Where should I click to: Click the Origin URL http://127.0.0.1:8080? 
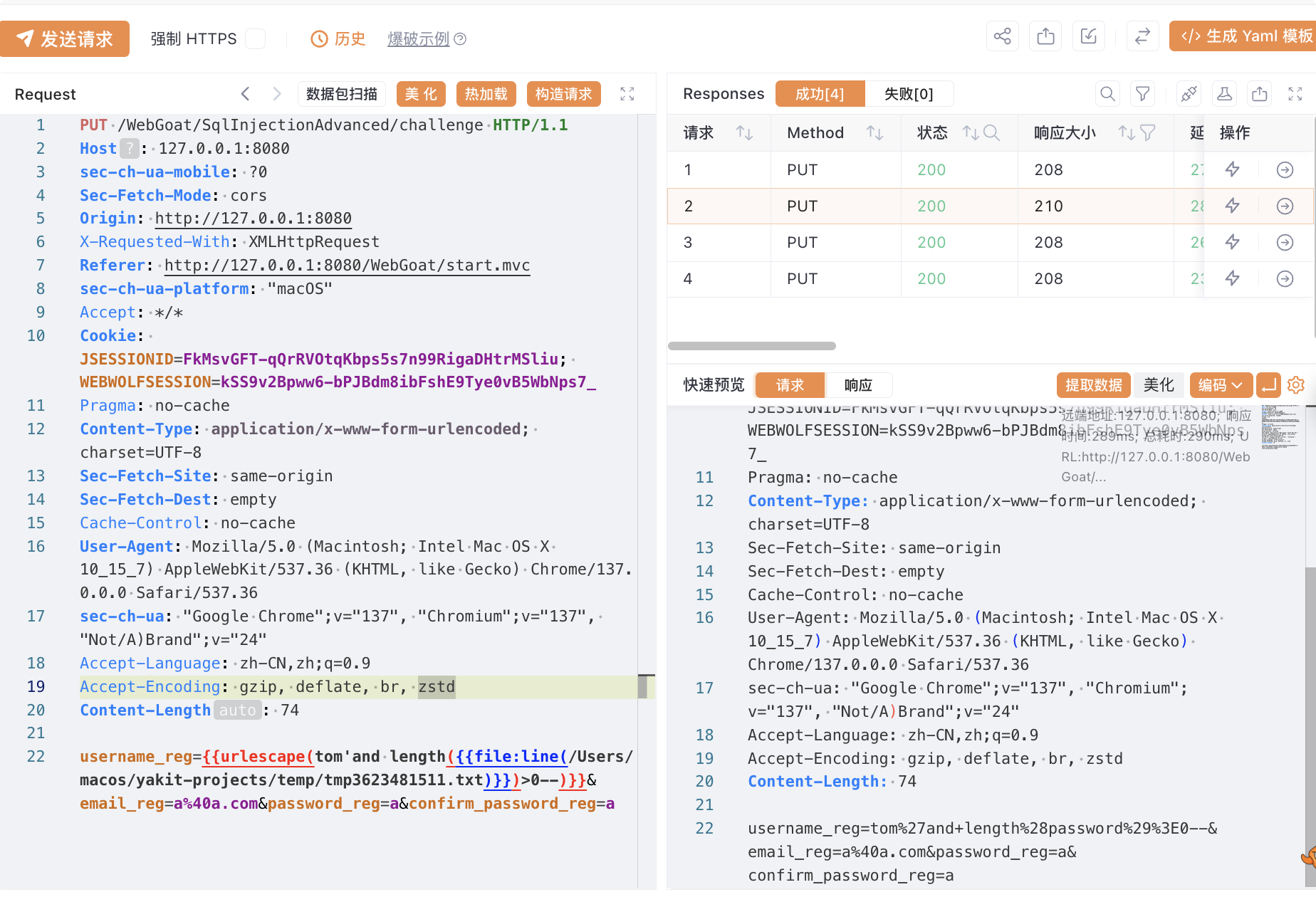tap(254, 218)
